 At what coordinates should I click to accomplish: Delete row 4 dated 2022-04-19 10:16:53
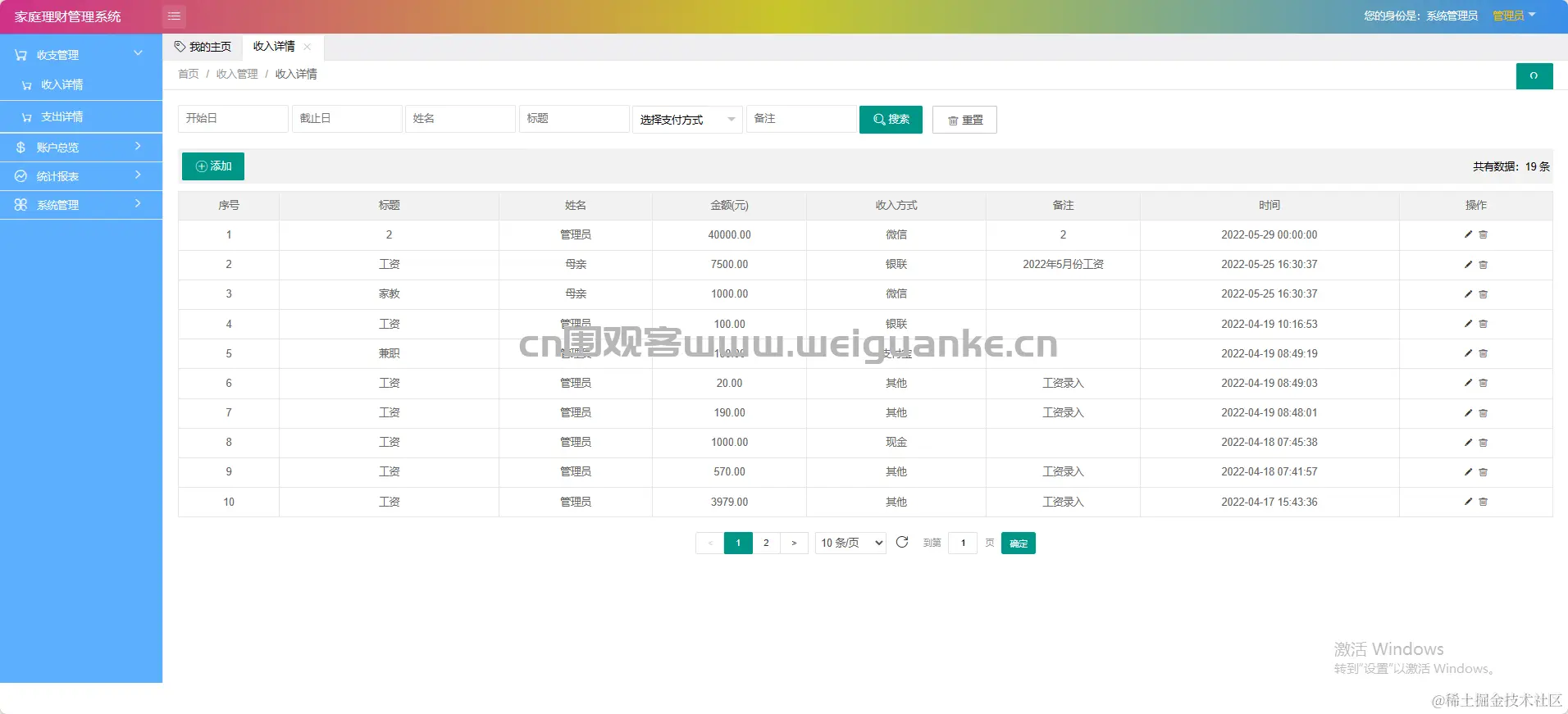pyautogui.click(x=1483, y=324)
